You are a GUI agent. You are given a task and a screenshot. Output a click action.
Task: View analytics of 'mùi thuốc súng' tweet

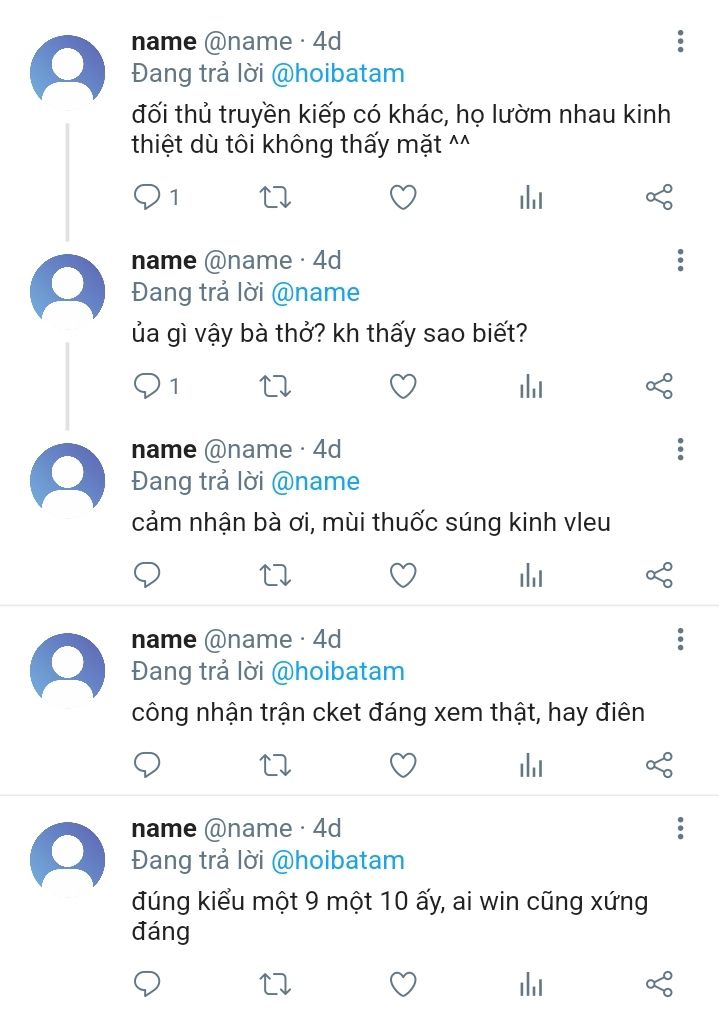pos(531,575)
